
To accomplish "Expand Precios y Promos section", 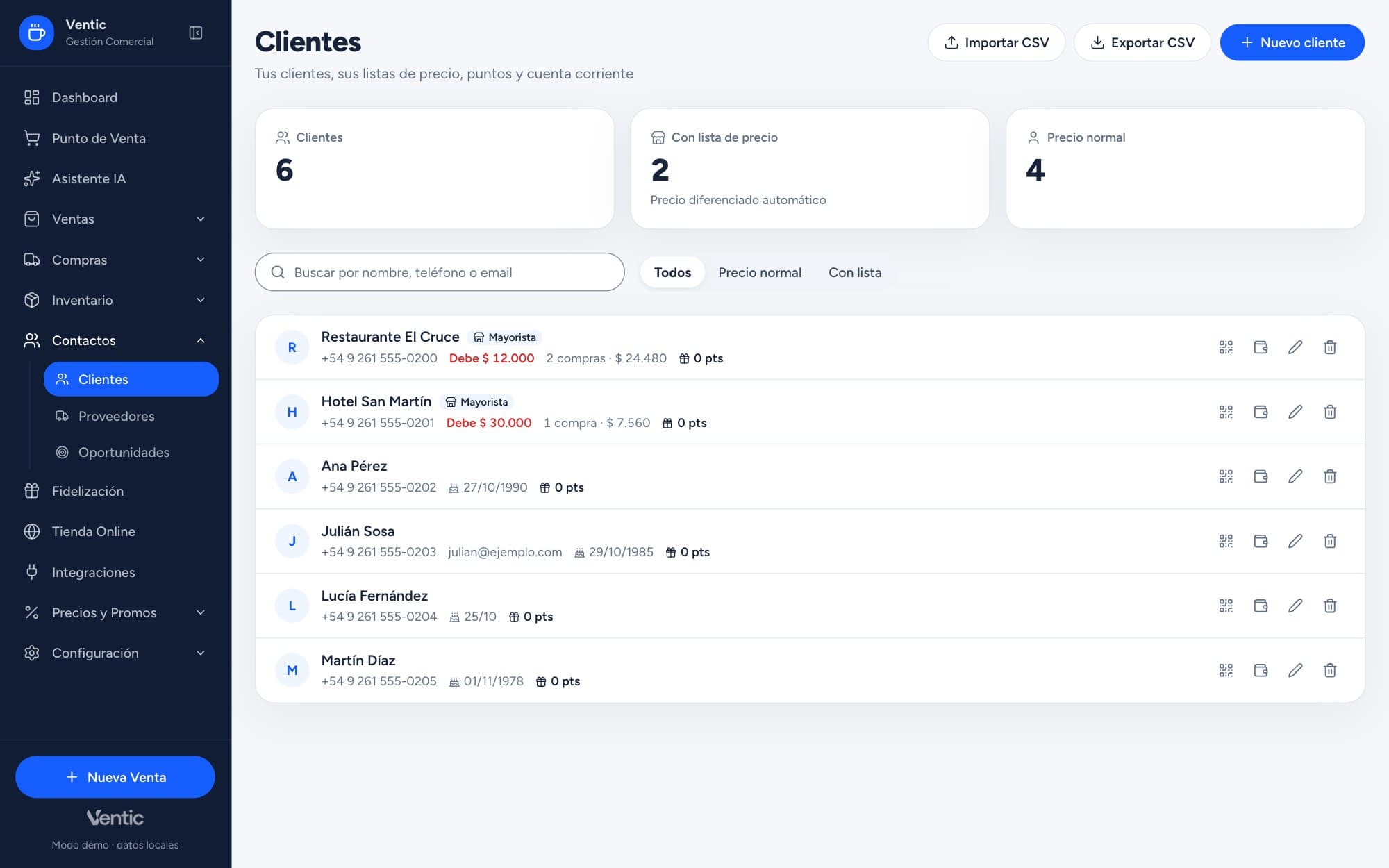I will [x=115, y=612].
